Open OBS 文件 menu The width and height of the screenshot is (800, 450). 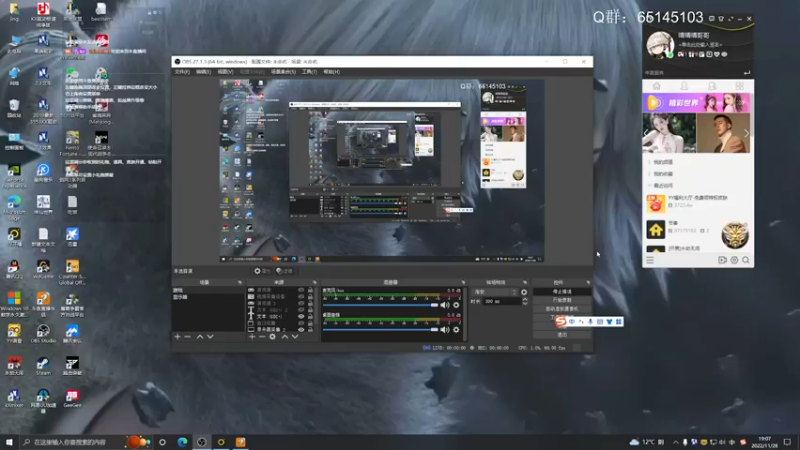click(182, 72)
